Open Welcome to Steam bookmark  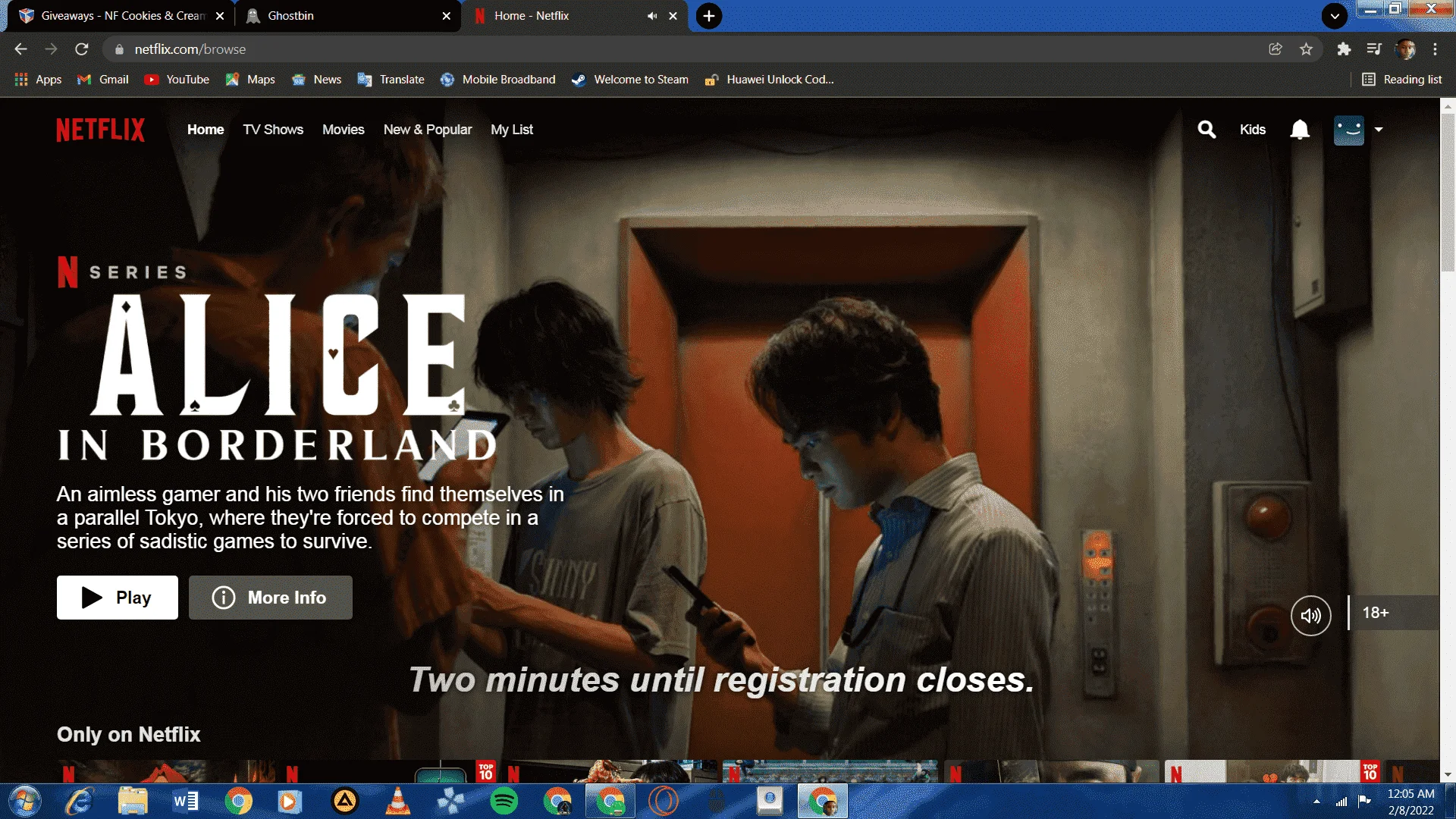tap(630, 80)
